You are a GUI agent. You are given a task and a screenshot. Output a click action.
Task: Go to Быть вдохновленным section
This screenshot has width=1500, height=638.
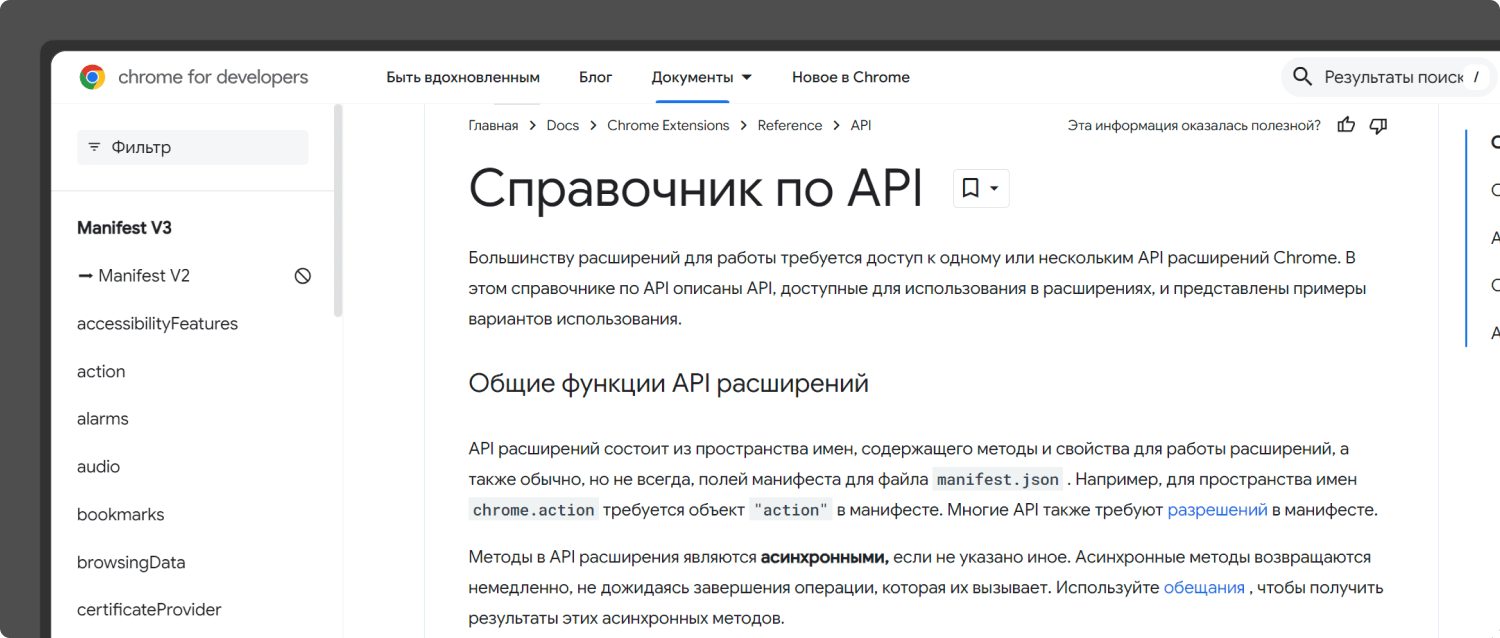[463, 77]
